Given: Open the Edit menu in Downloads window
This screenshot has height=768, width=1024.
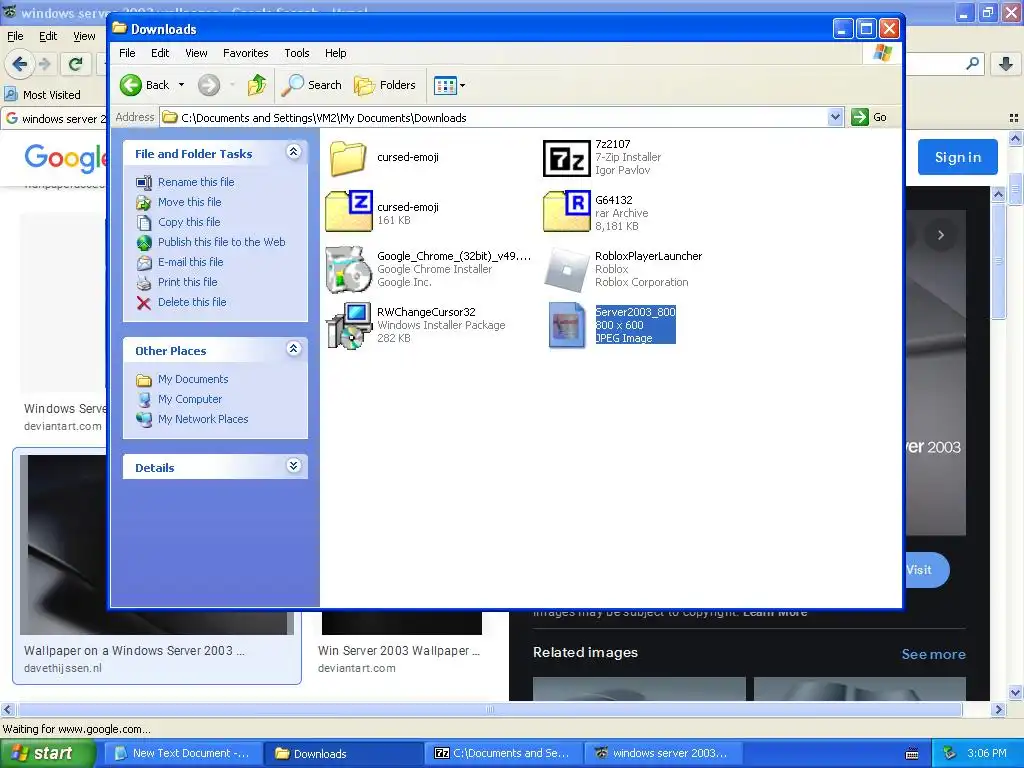Looking at the screenshot, I should [160, 53].
